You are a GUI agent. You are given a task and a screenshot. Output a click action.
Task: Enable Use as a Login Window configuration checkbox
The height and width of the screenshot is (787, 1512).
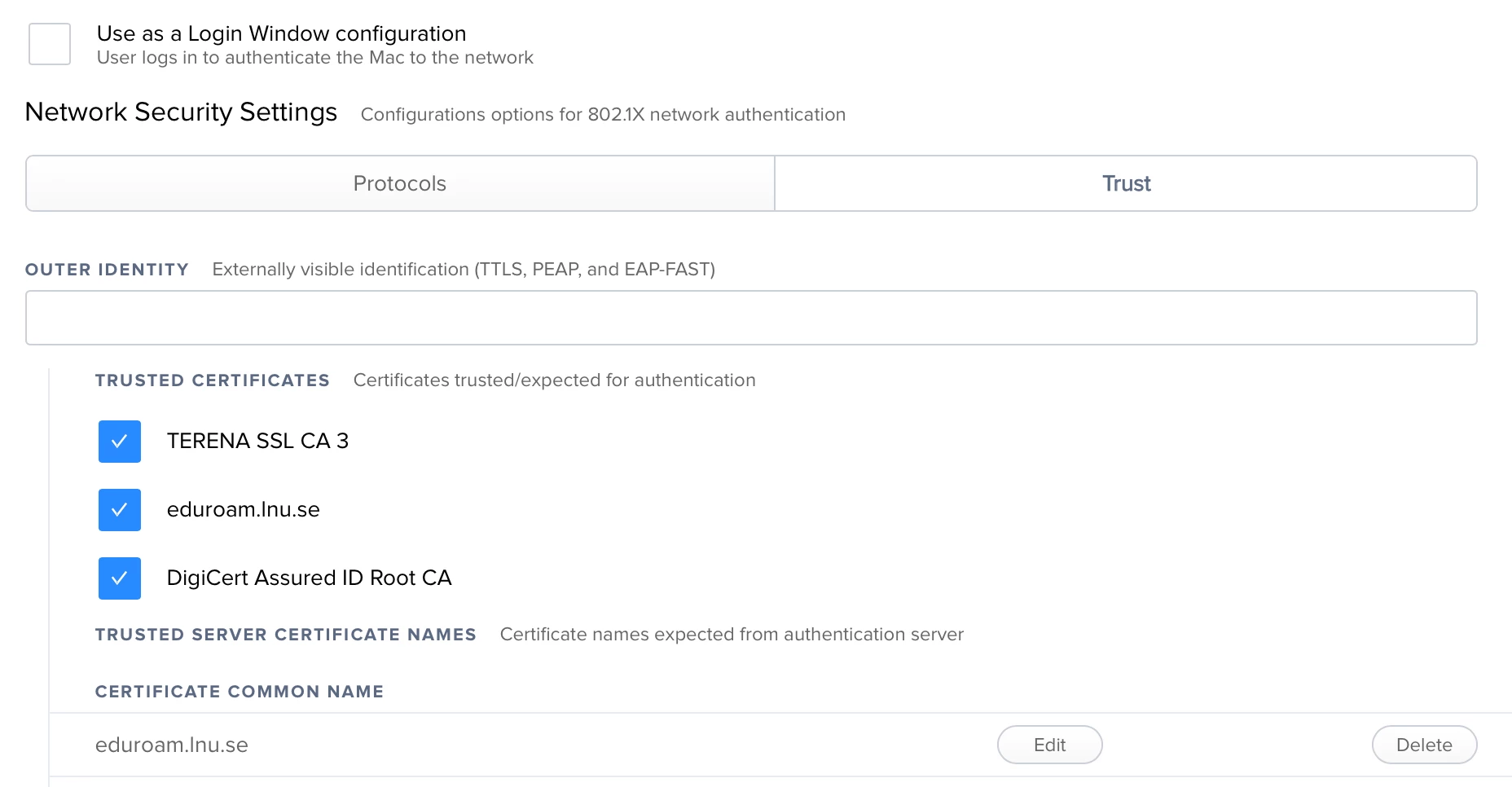(x=50, y=44)
